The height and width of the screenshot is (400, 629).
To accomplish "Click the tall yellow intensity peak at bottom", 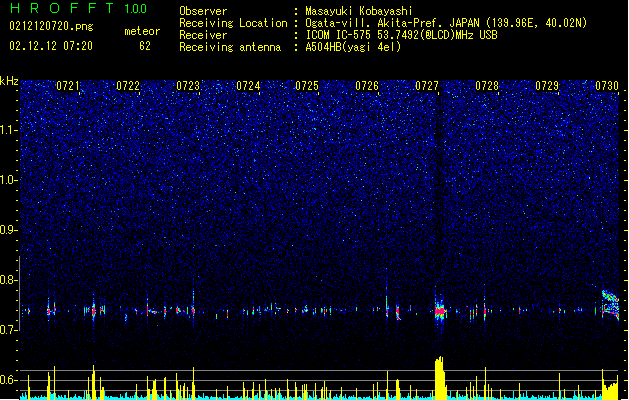I will point(440,377).
